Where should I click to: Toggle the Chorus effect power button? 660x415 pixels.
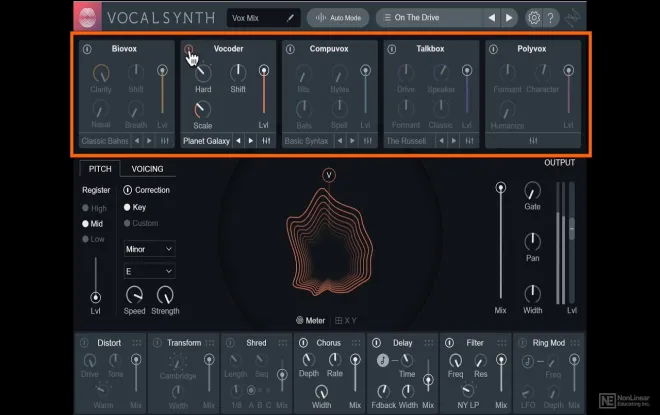tap(303, 343)
